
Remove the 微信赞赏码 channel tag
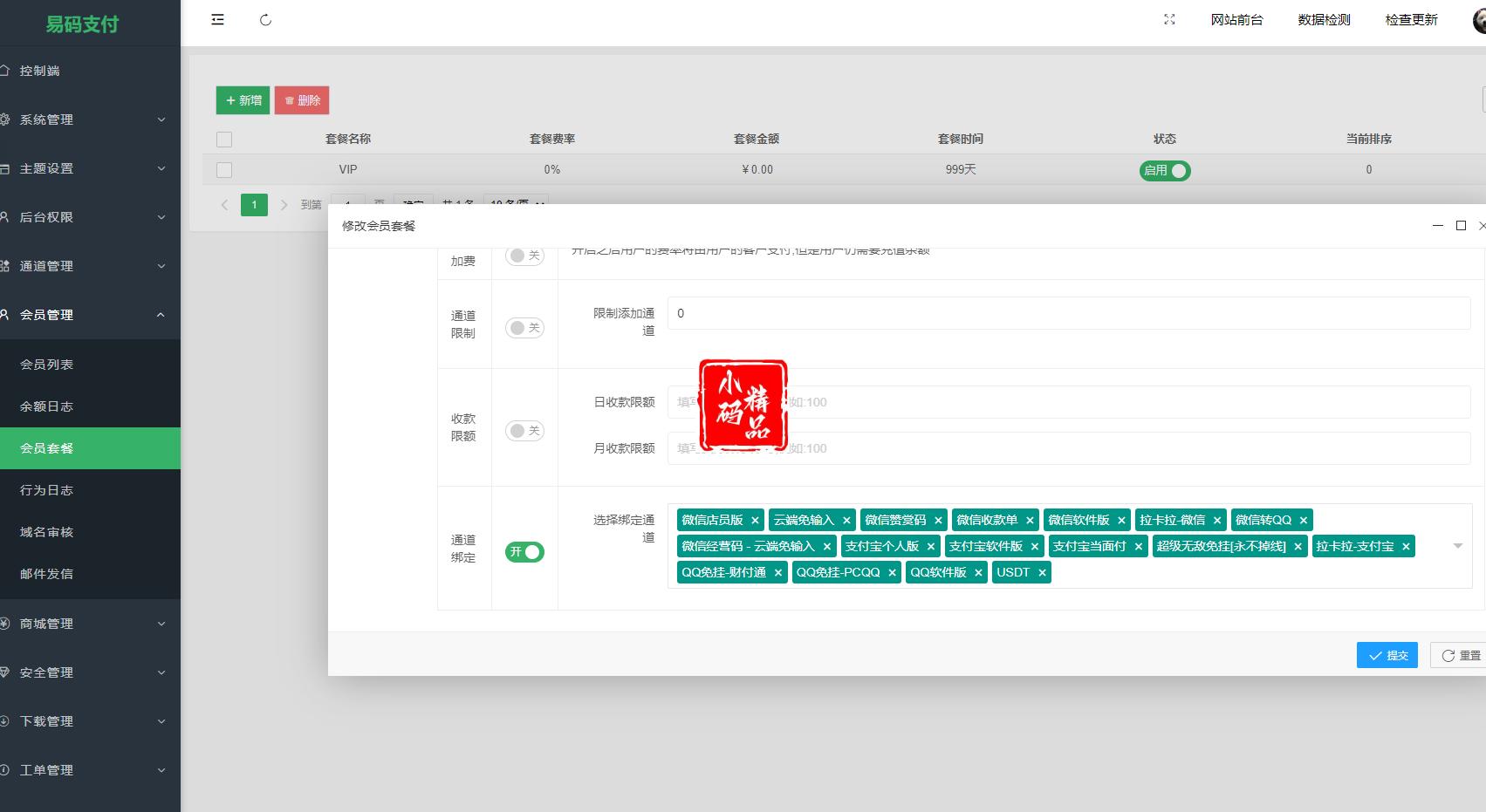click(x=938, y=521)
